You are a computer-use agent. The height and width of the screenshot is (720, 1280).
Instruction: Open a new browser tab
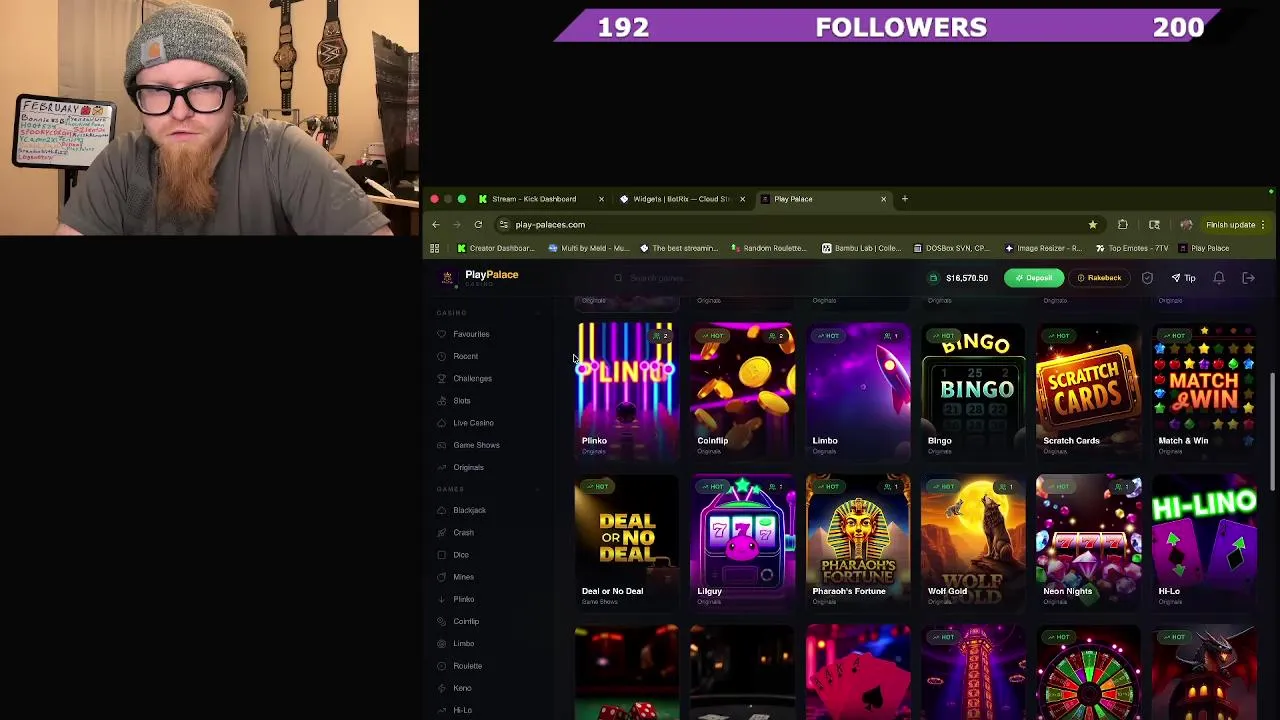[904, 199]
